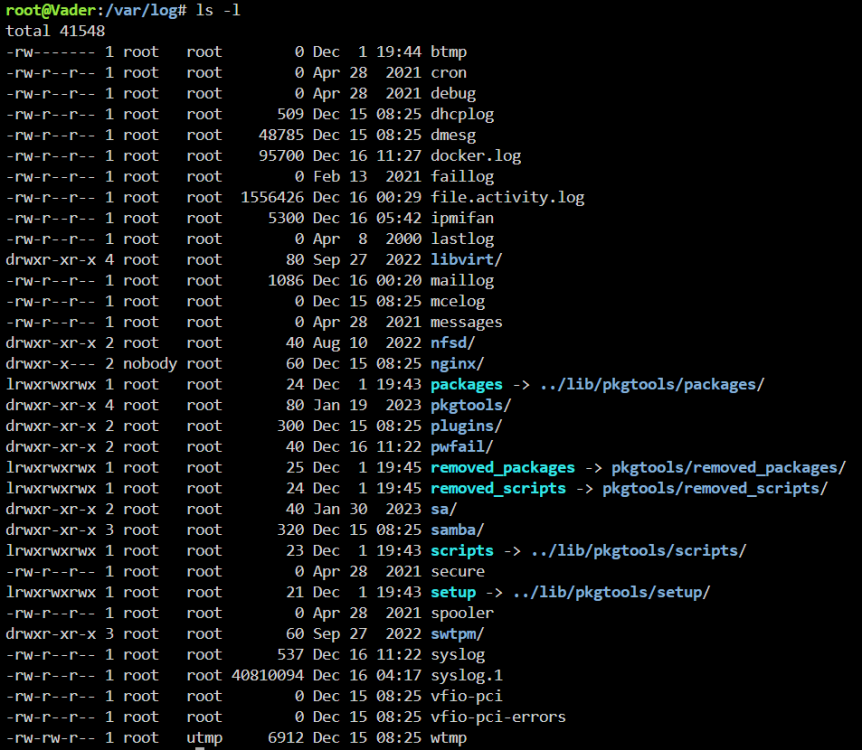Click the packages symlink name
Image resolution: width=862 pixels, height=750 pixels.
pos(466,385)
